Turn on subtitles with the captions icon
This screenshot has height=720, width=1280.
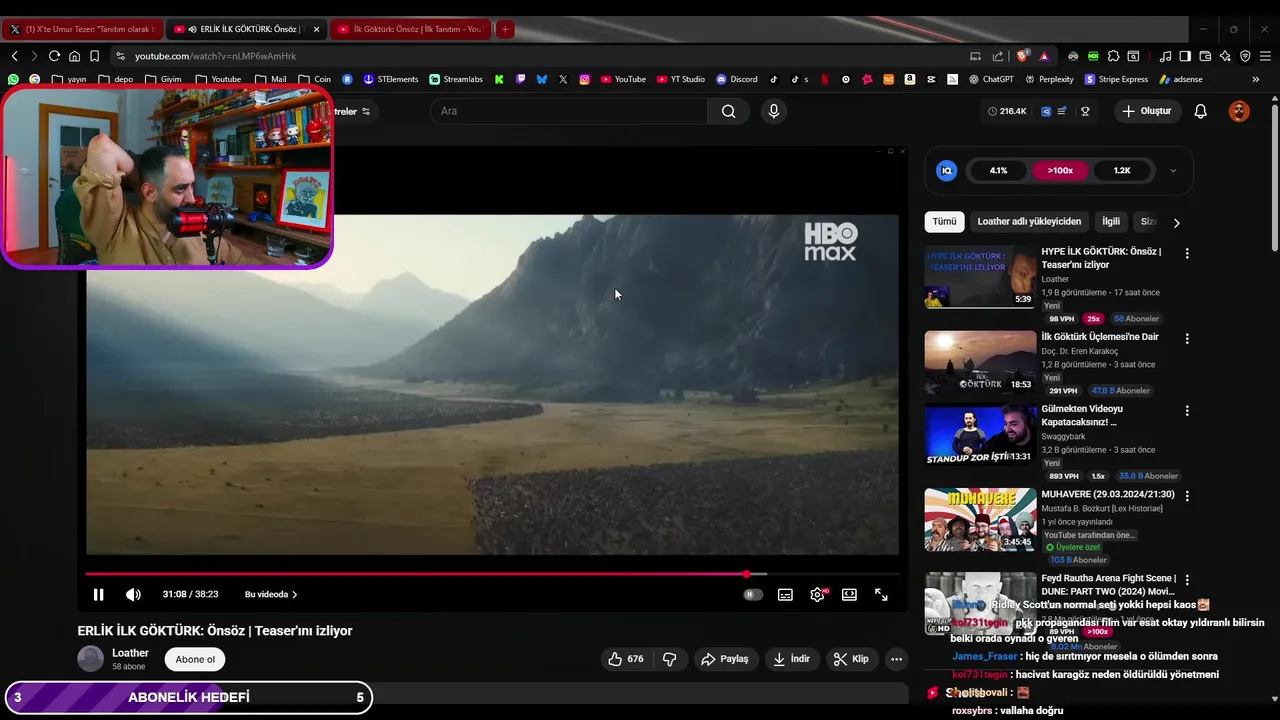pyautogui.click(x=785, y=594)
